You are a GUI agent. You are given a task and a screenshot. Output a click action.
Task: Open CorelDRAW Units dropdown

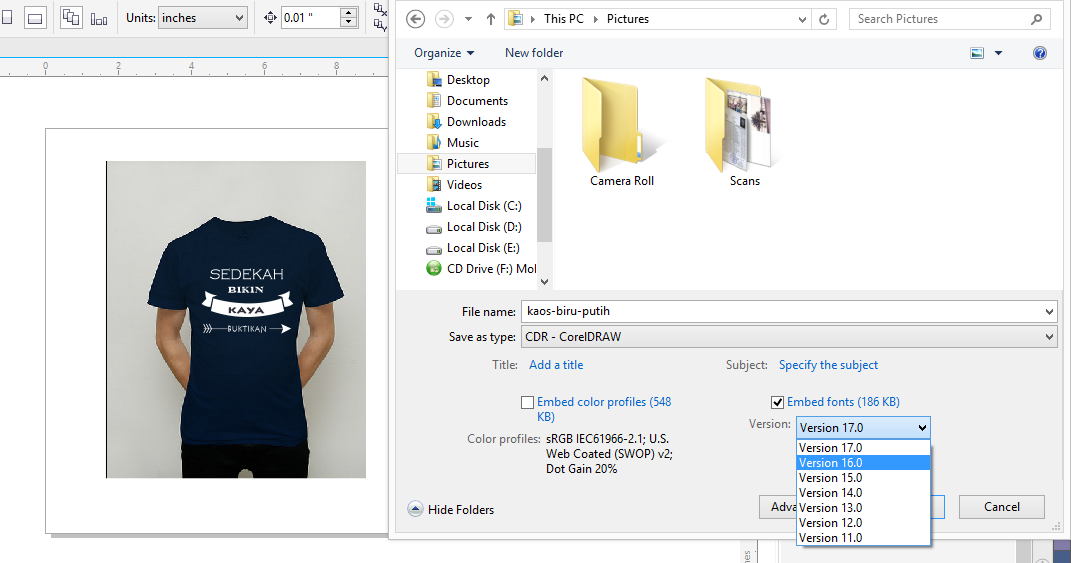point(202,18)
